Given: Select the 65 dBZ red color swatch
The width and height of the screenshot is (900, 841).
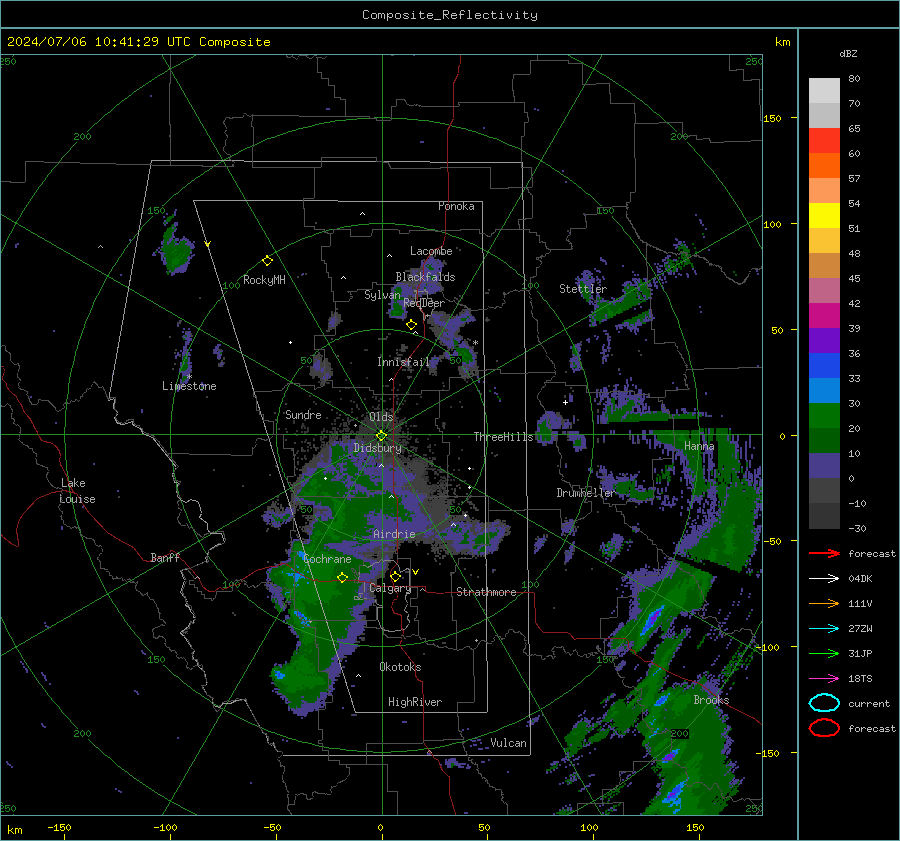Looking at the screenshot, I should (x=824, y=140).
